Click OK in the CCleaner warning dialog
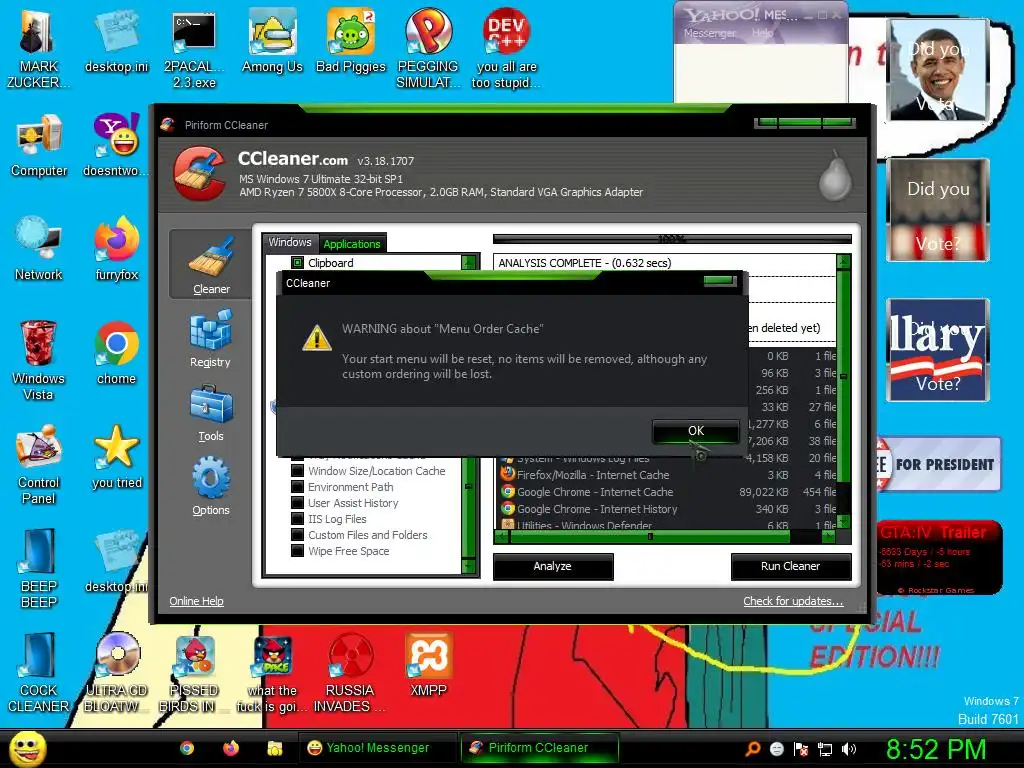 tap(696, 431)
